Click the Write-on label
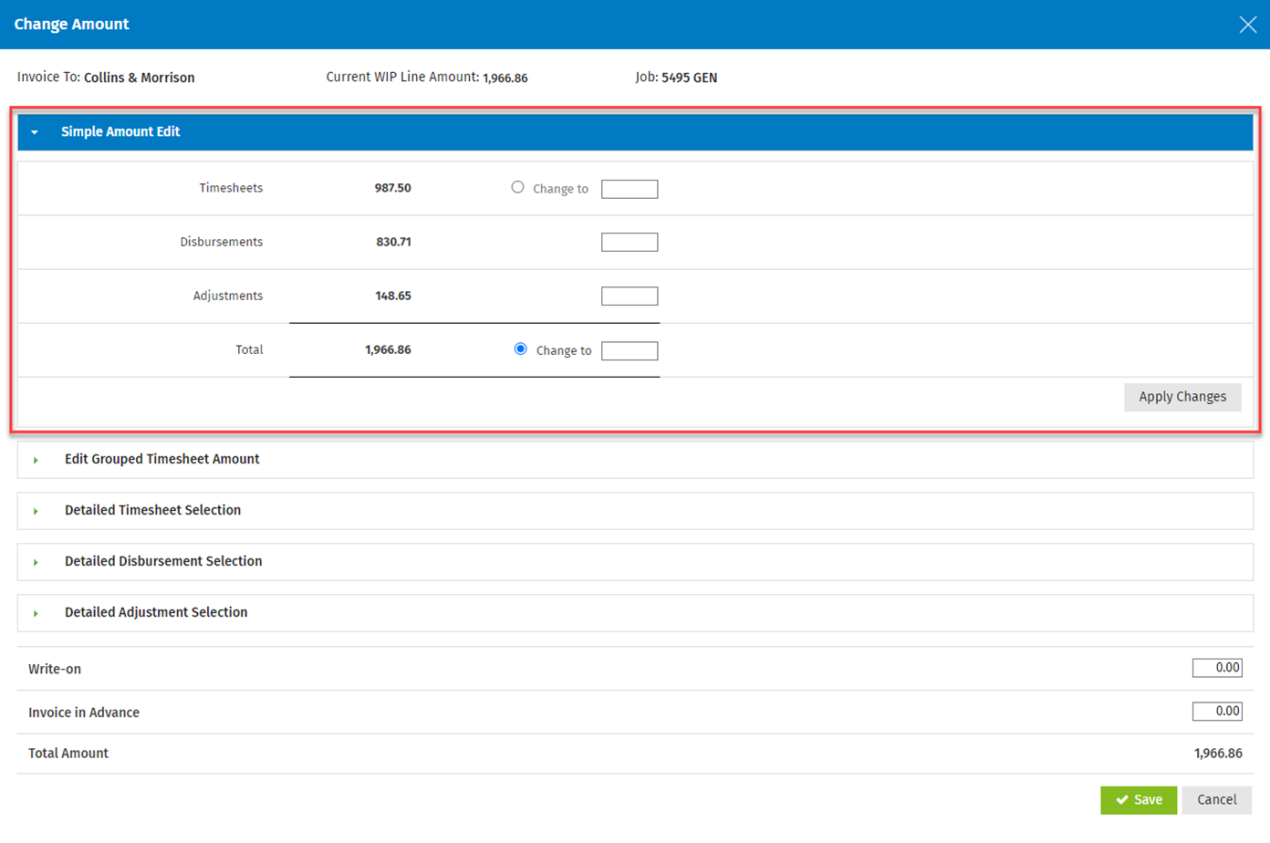 coord(54,669)
